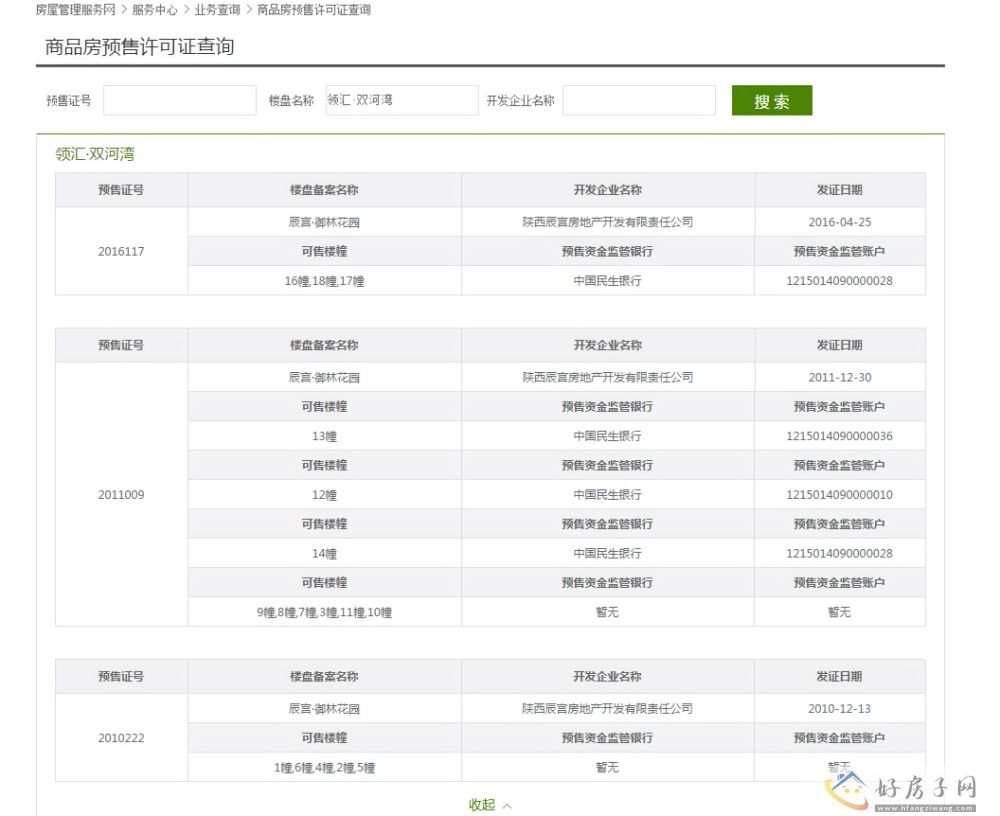Viewport: 1000px width, 816px height.
Task: Click presale permit number 2016117
Action: [121, 251]
